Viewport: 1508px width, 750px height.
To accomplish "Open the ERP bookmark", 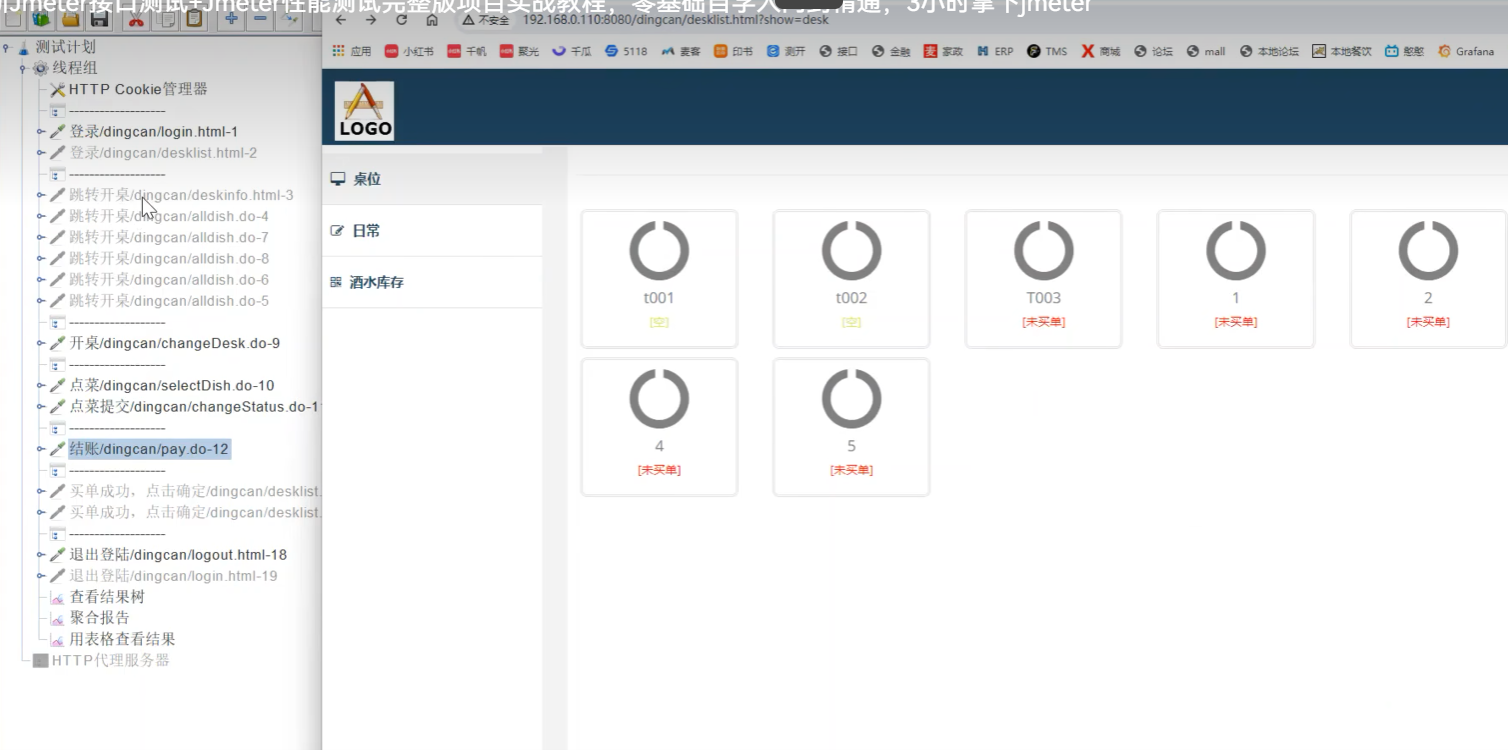I will tap(995, 51).
